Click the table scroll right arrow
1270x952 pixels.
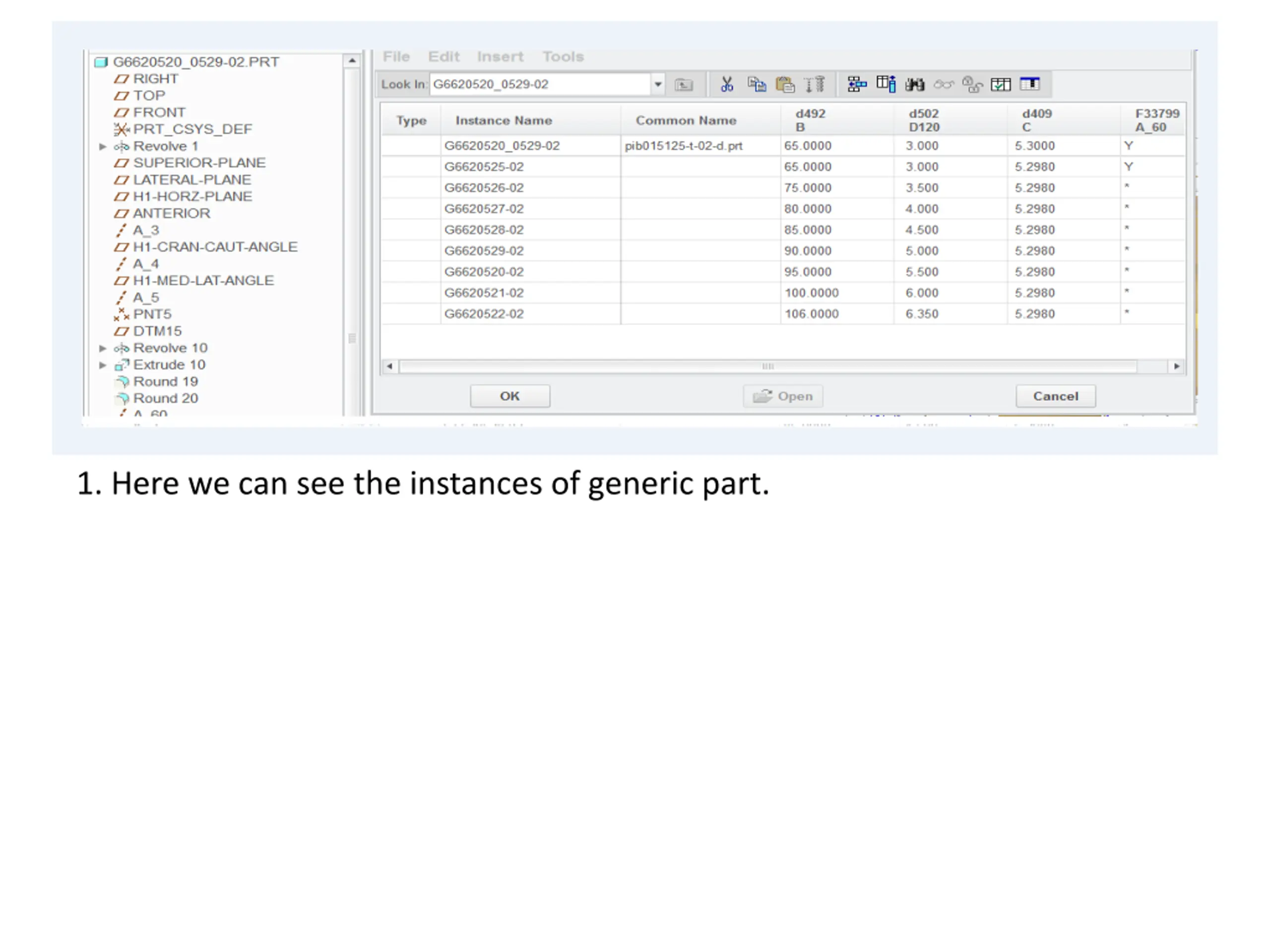tap(1177, 366)
